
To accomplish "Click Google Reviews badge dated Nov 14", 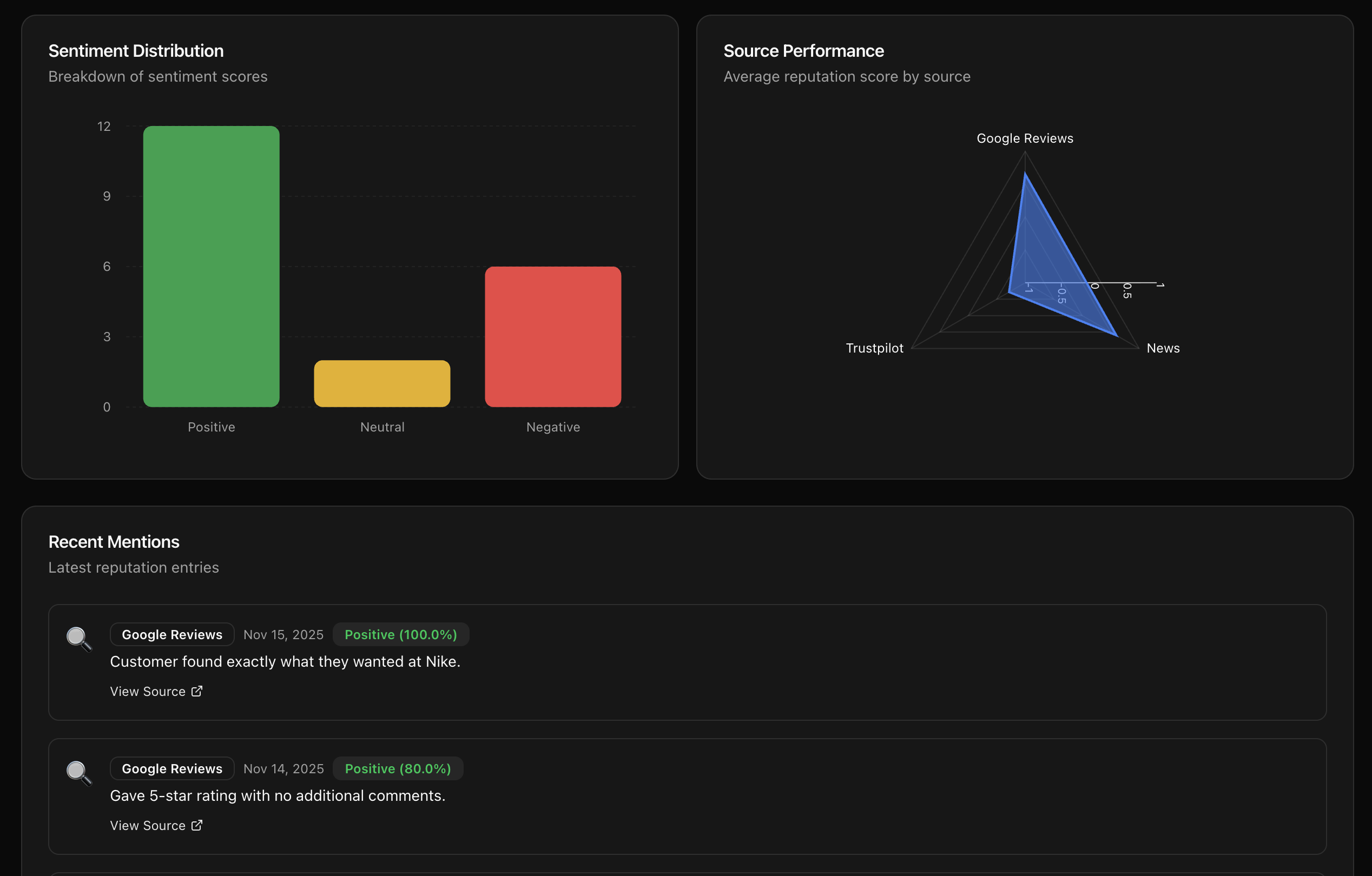I will [x=172, y=768].
